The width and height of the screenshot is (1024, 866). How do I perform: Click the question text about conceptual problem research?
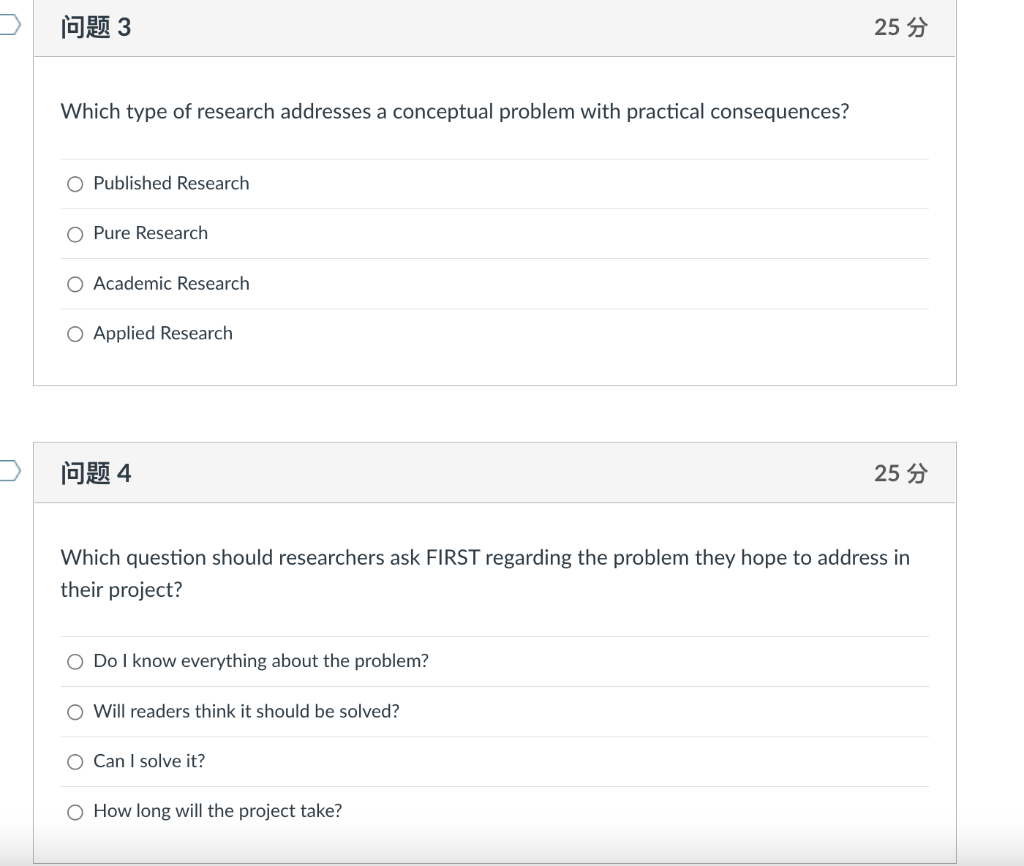455,112
